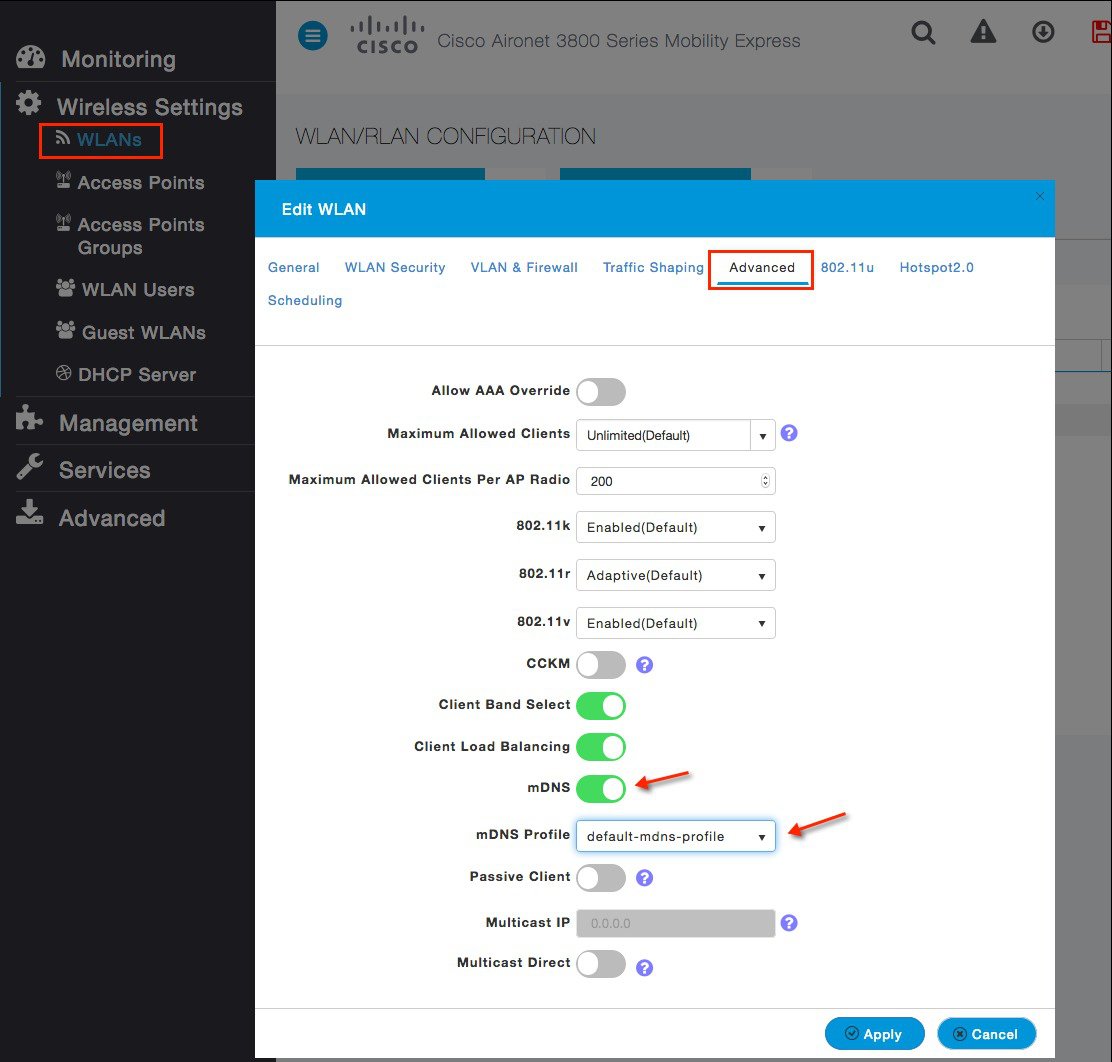Open Services section in sidebar
The image size is (1112, 1062).
click(83, 469)
